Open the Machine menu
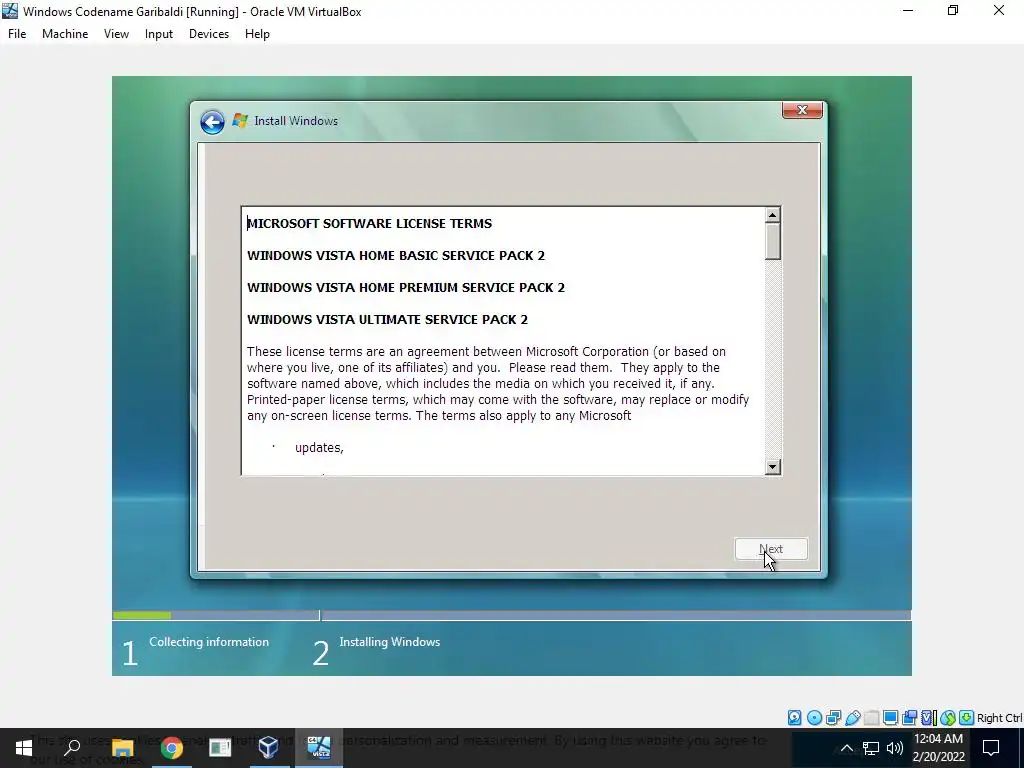 pos(65,34)
